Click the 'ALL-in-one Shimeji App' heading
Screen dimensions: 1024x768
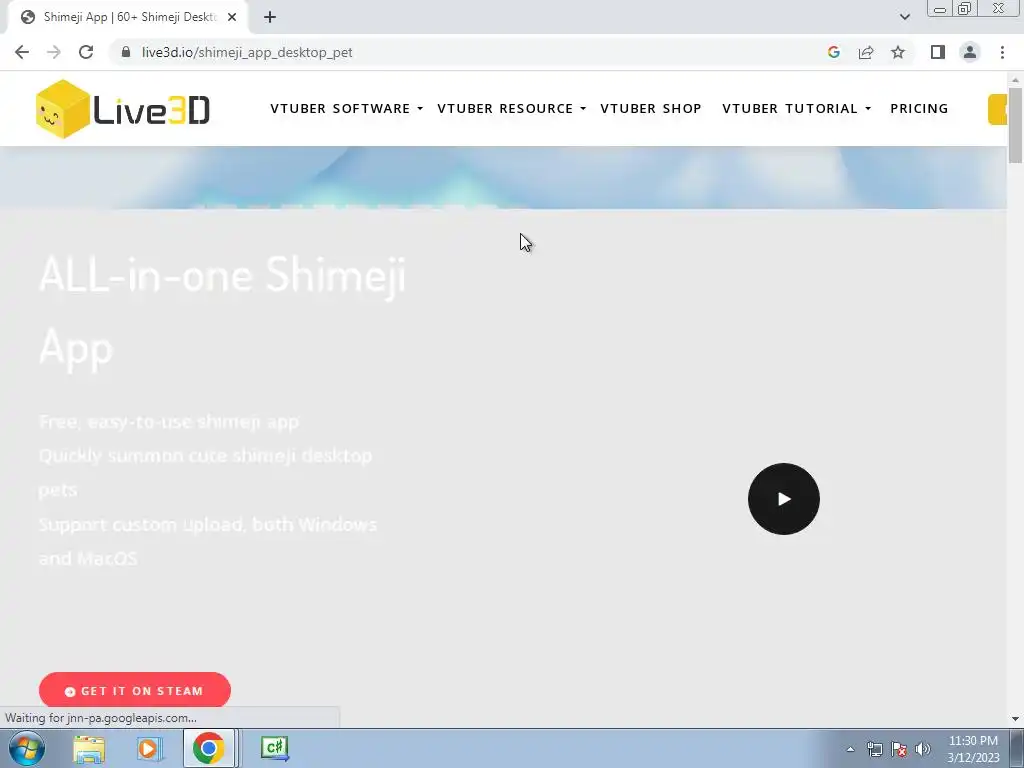(223, 312)
